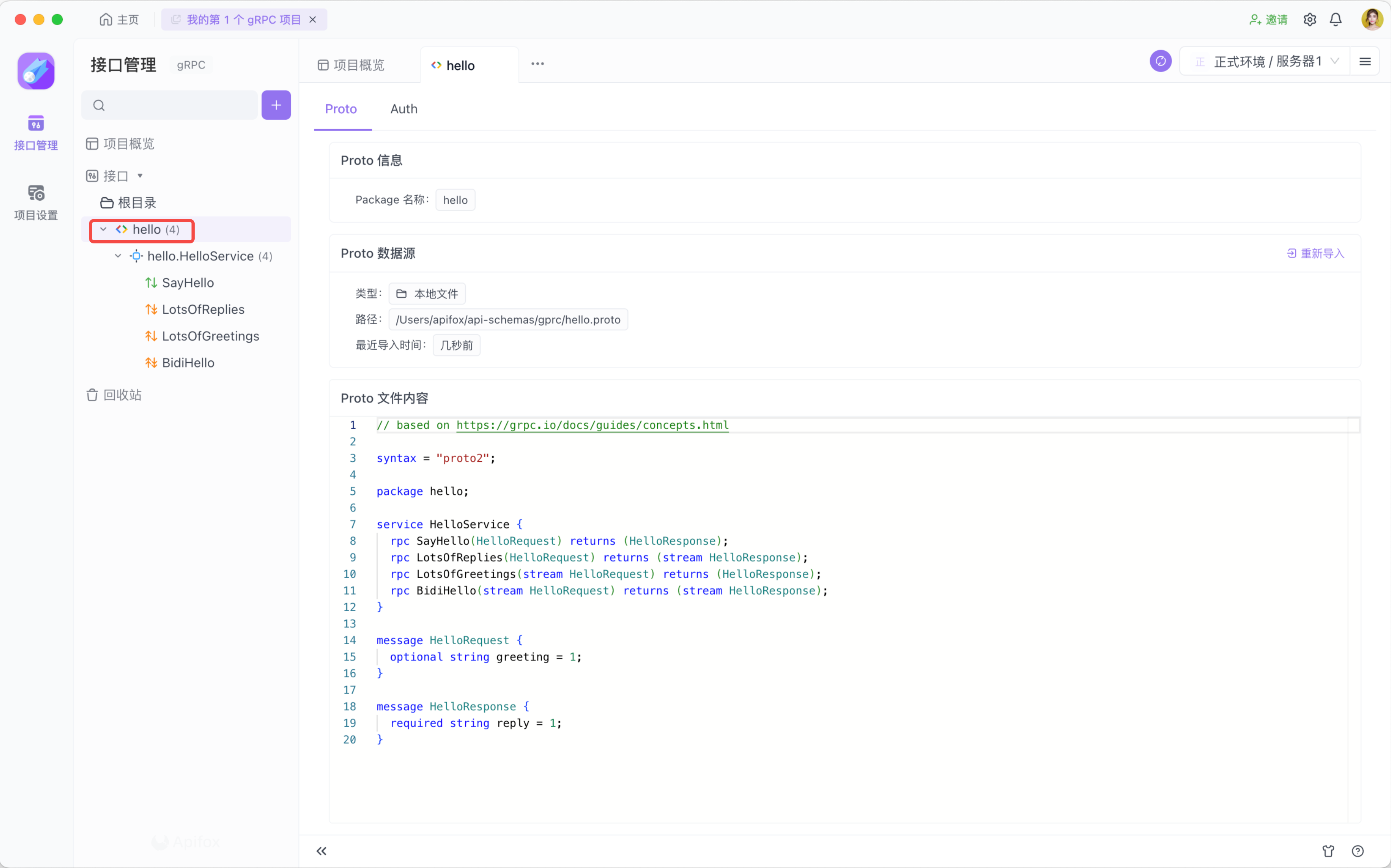Open the 正式环境 / 服务器1 environment dropdown

(x=1266, y=61)
